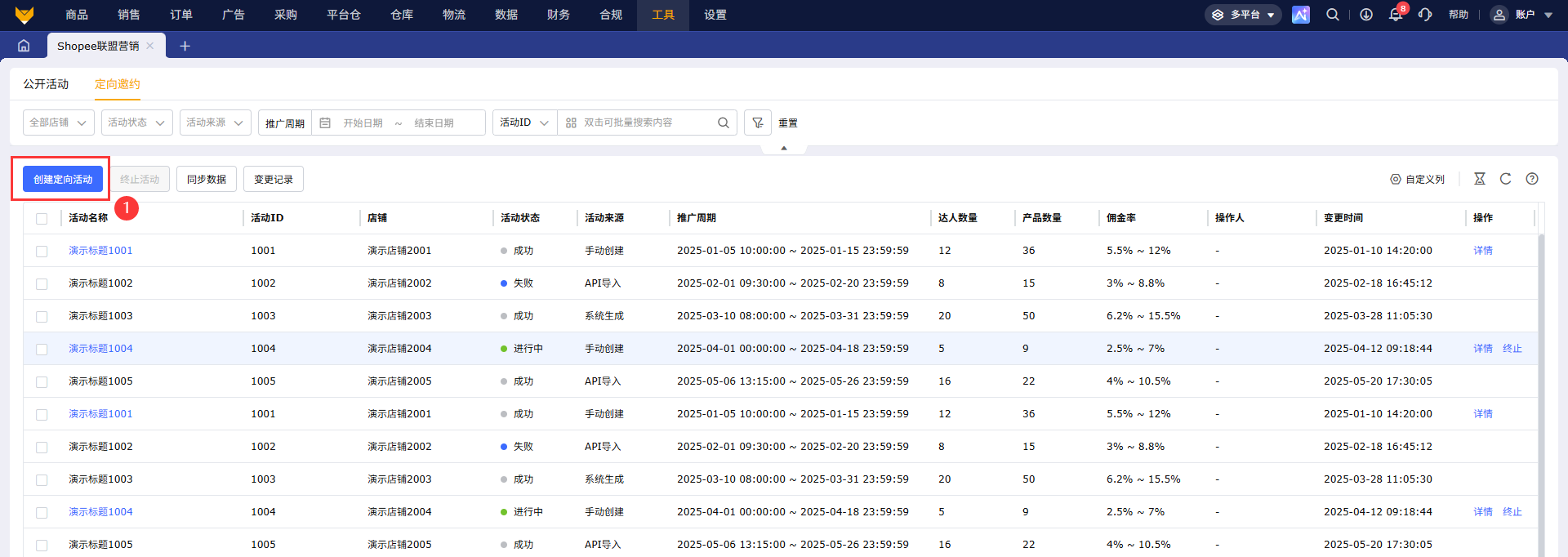The image size is (1568, 557).
Task: Click 佣金率 column header
Action: (1121, 218)
